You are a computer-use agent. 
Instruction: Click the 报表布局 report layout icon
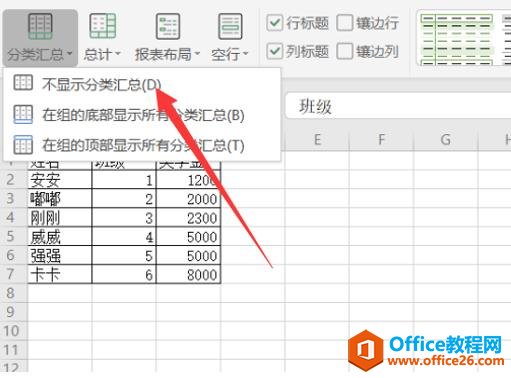tap(168, 26)
